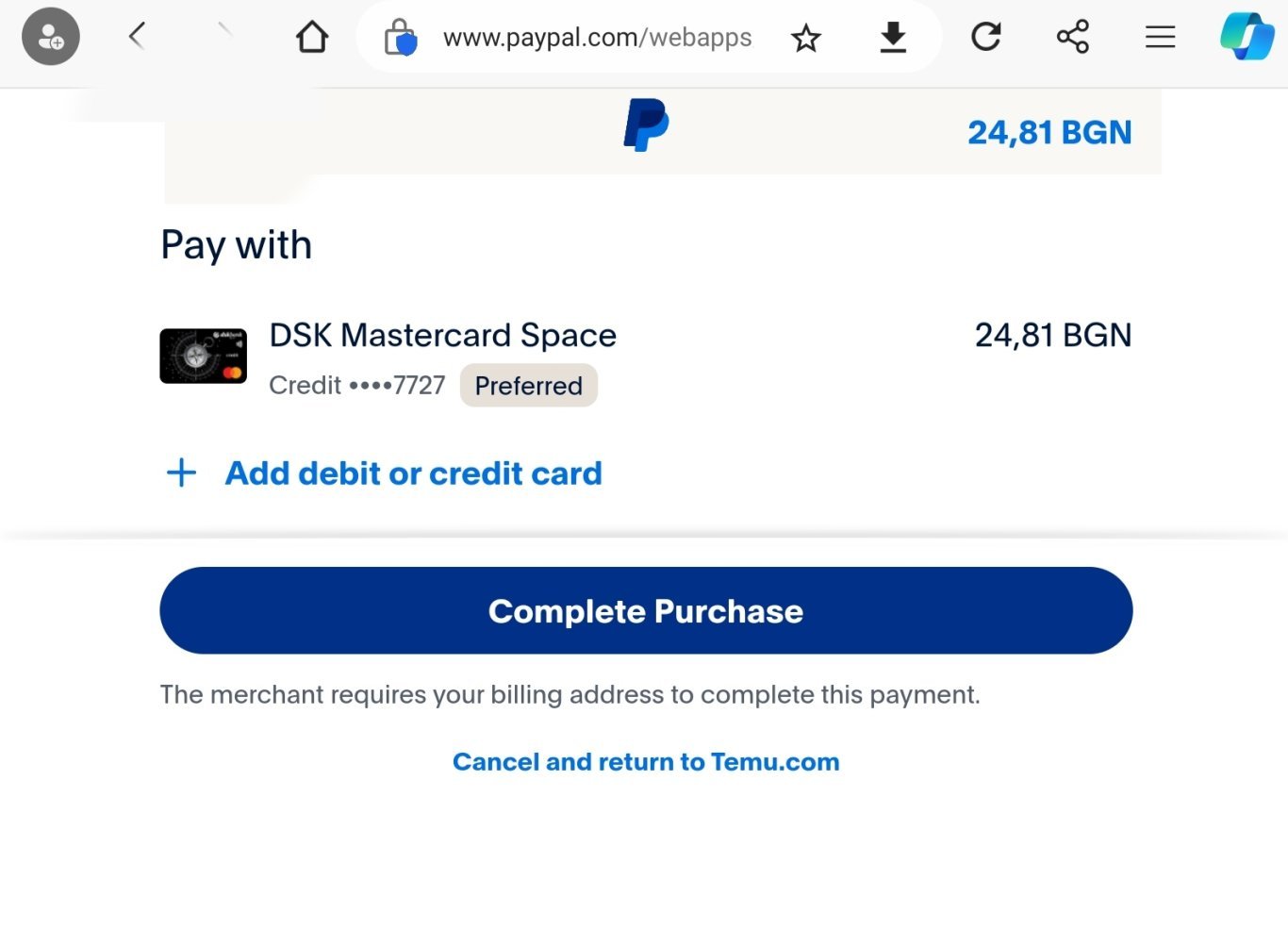
Task: Open the downloads icon
Action: tap(893, 37)
